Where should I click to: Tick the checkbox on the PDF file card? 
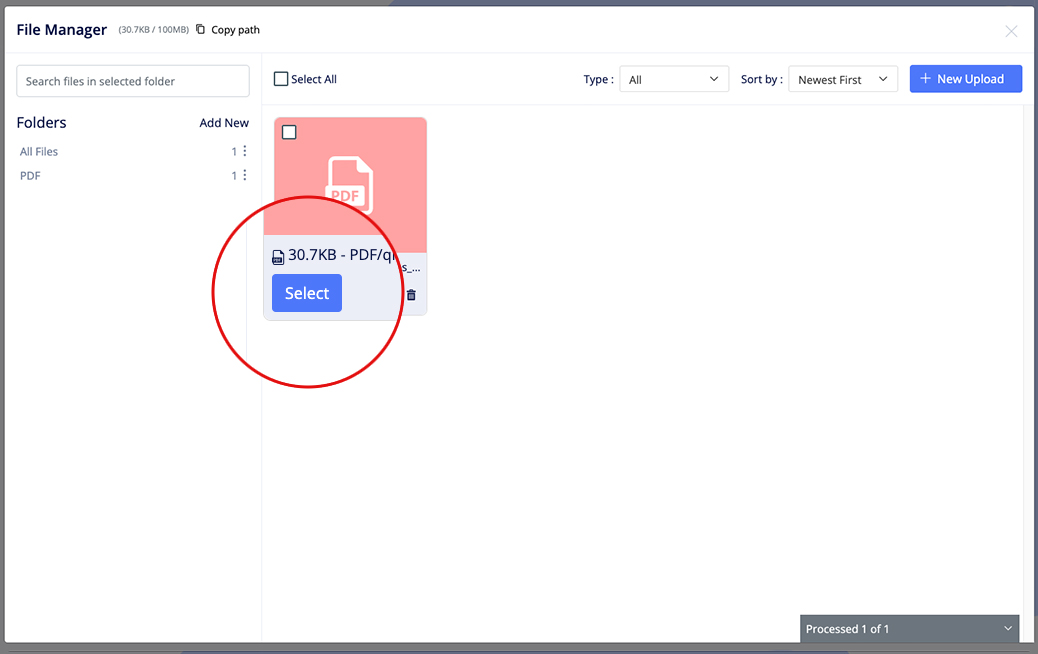(x=289, y=132)
